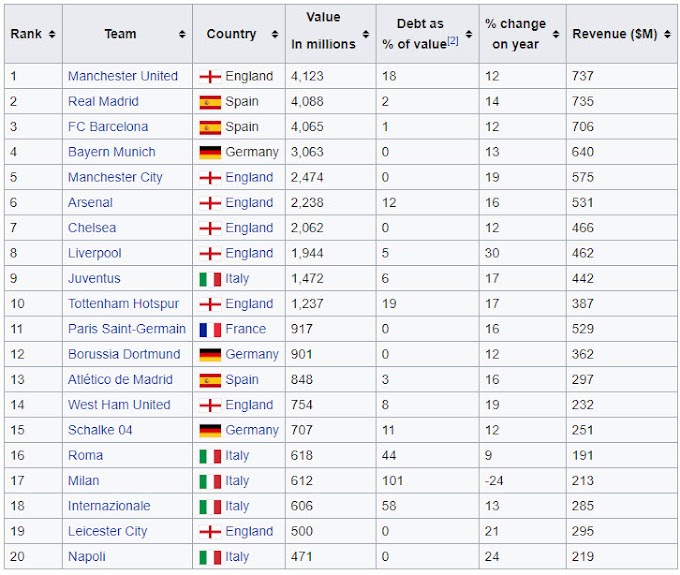Click England flag in Manchester City row

click(x=210, y=178)
